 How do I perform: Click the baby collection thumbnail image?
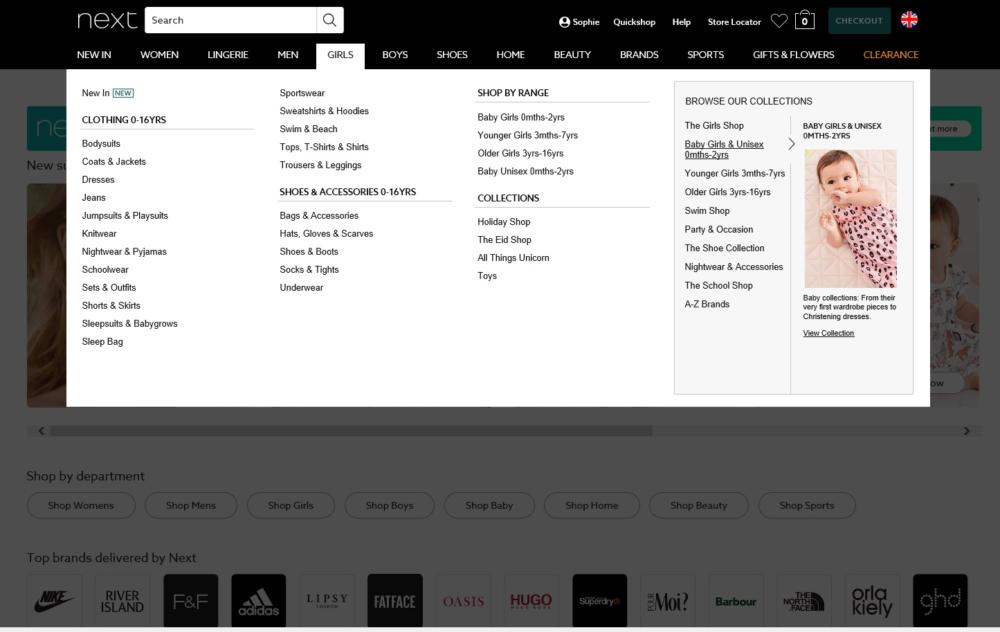[x=850, y=219]
